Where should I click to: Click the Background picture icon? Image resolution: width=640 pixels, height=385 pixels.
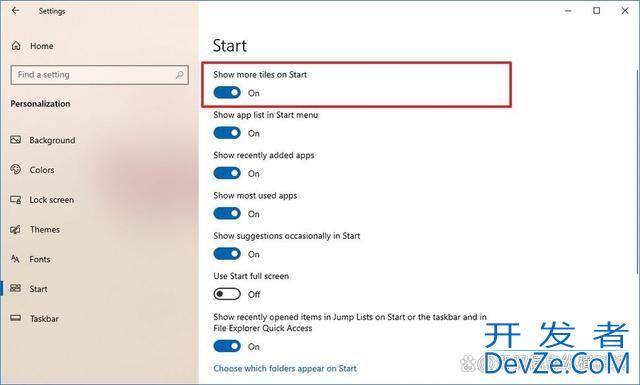click(16, 140)
